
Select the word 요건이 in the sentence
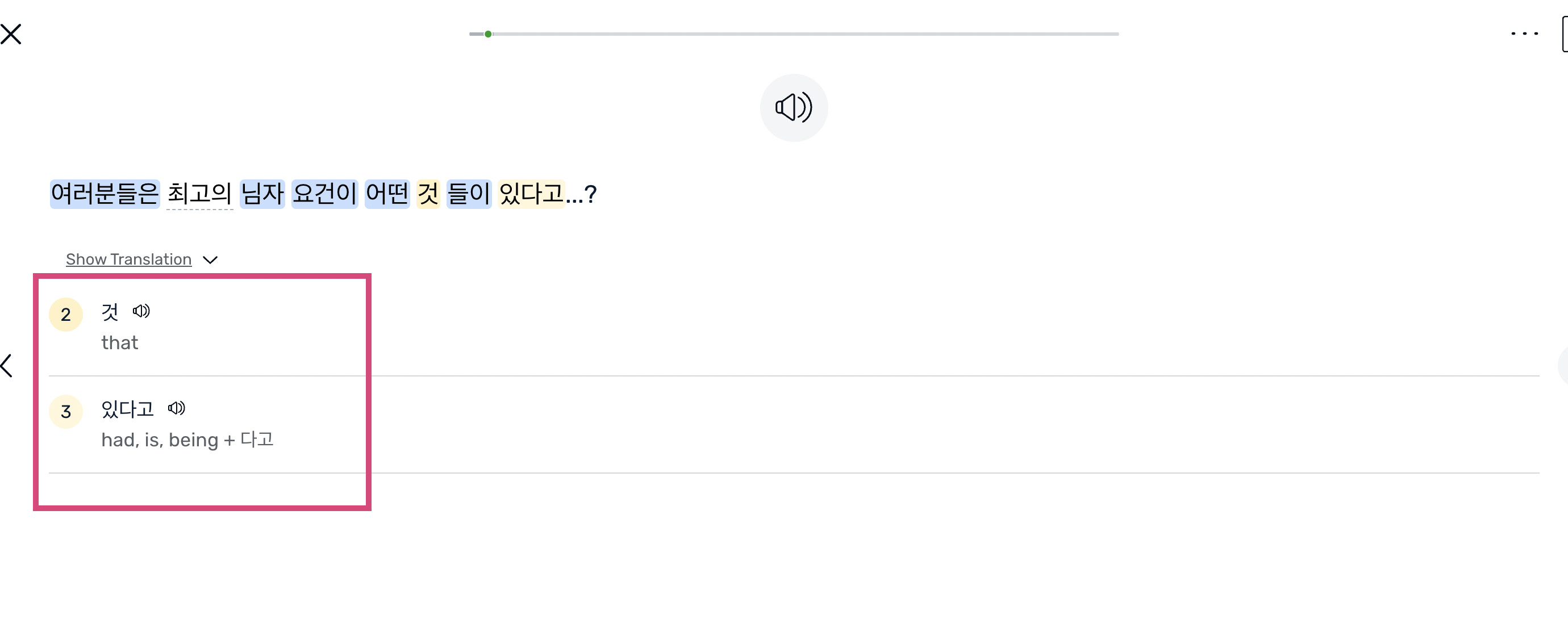click(x=324, y=194)
